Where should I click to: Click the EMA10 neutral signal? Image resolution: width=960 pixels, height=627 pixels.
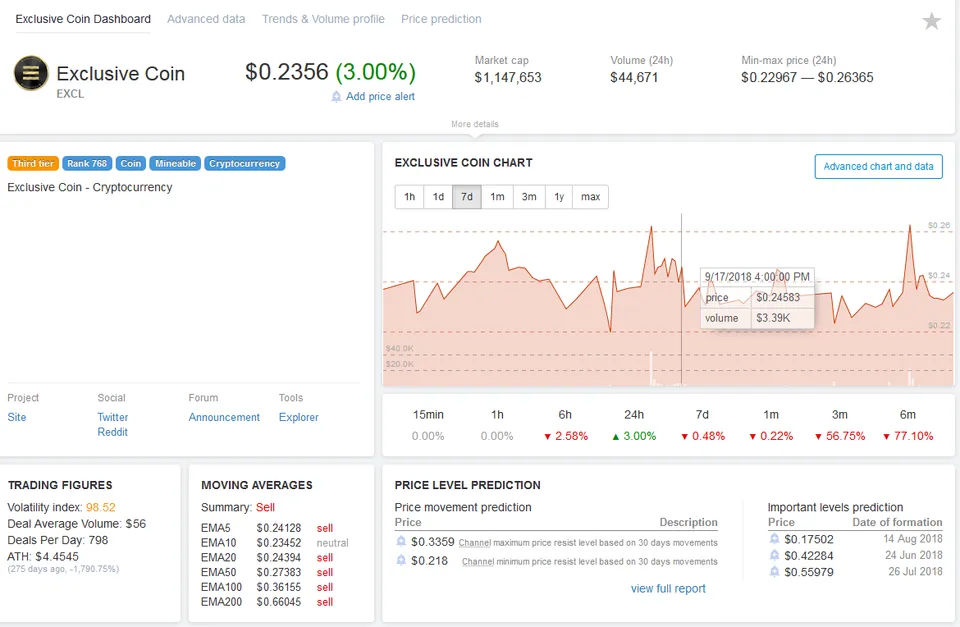point(332,543)
